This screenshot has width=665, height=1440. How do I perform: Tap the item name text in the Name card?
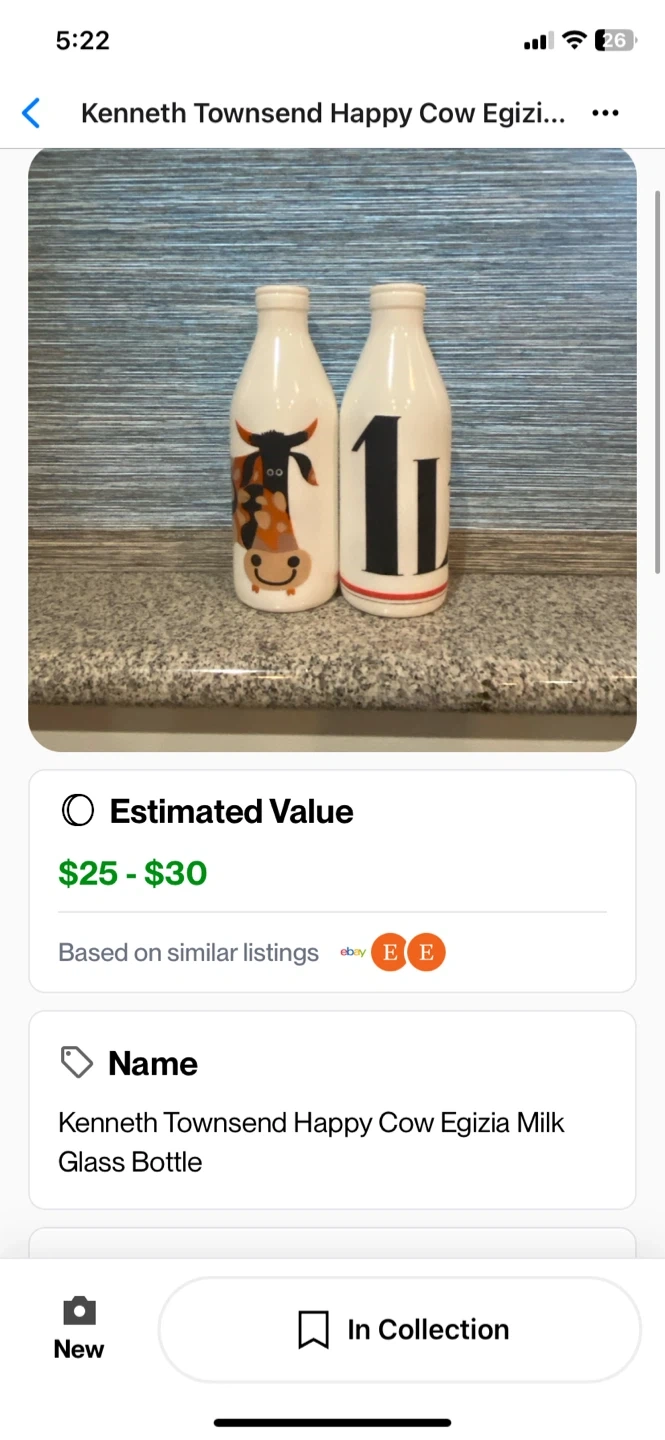click(310, 1141)
